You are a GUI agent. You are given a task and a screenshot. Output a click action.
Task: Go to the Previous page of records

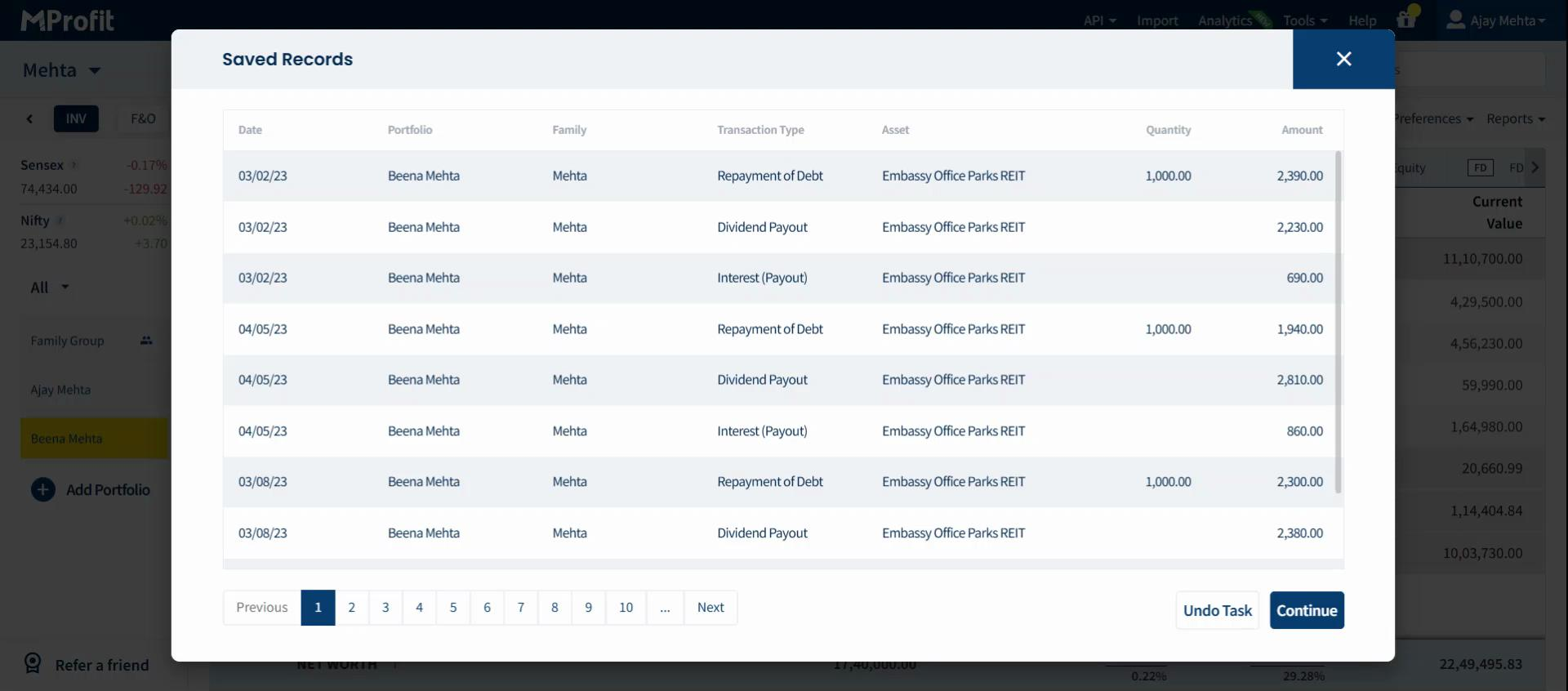(262, 608)
